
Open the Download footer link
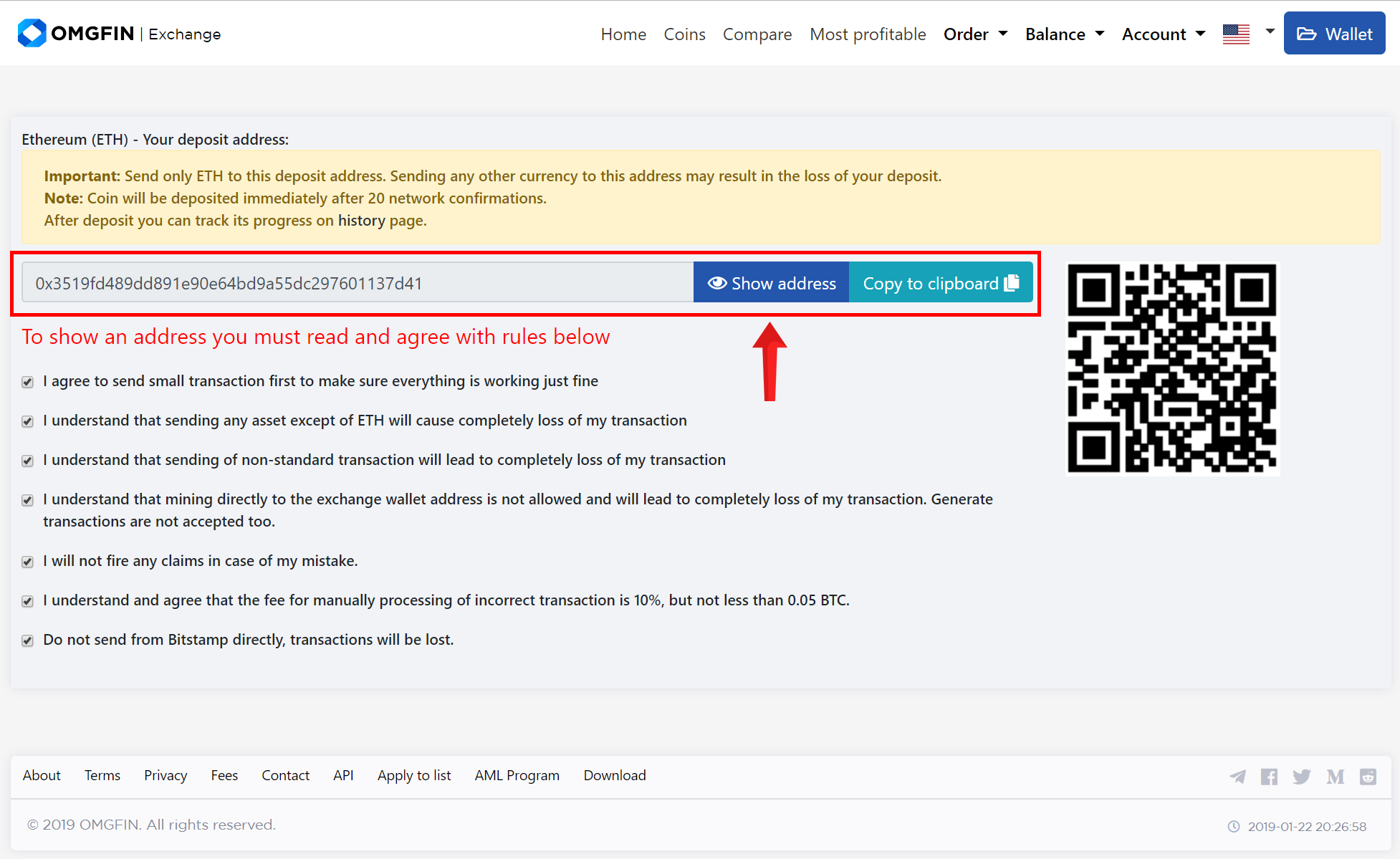pyautogui.click(x=615, y=775)
